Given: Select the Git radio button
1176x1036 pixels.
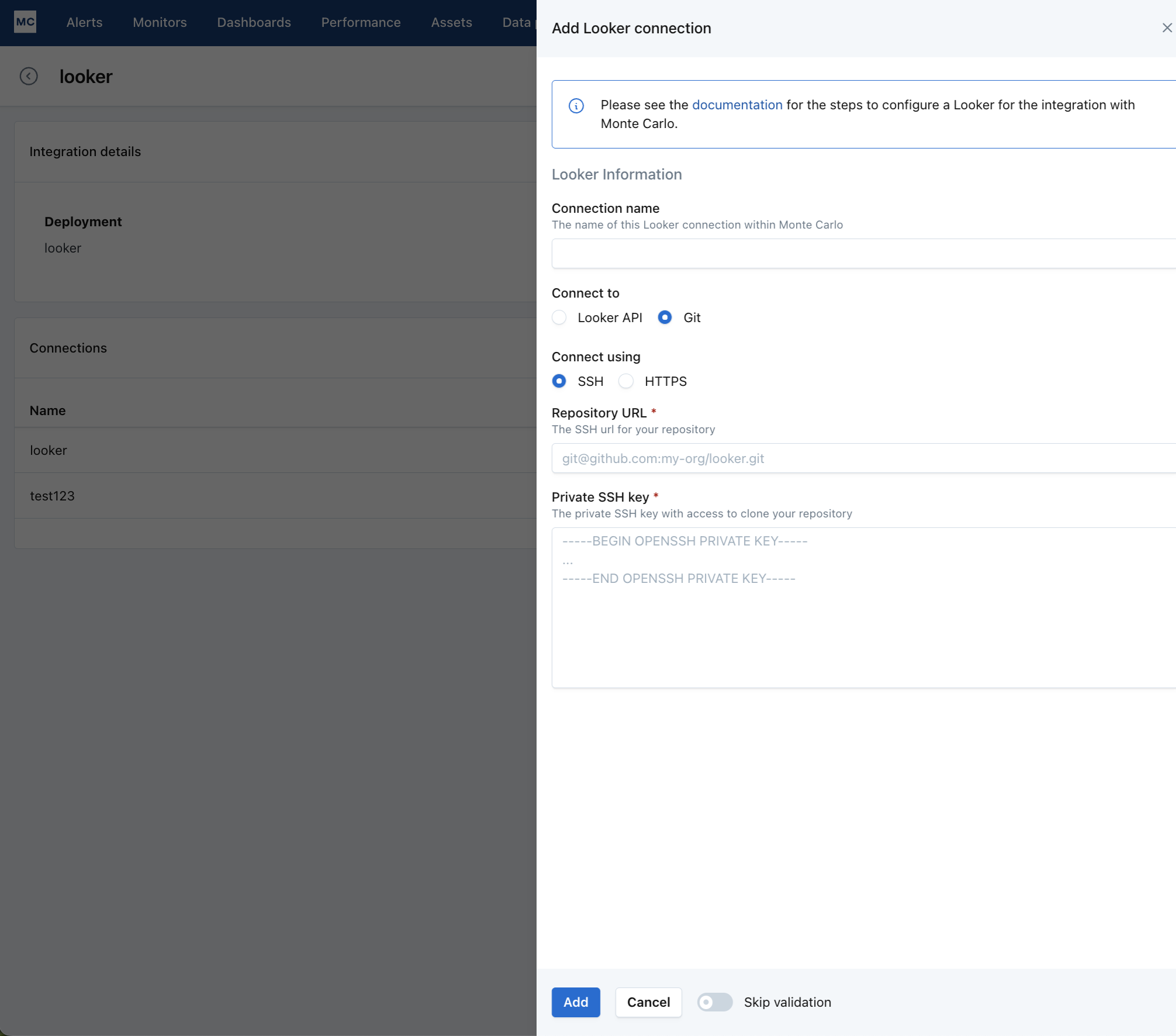Looking at the screenshot, I should pos(665,317).
